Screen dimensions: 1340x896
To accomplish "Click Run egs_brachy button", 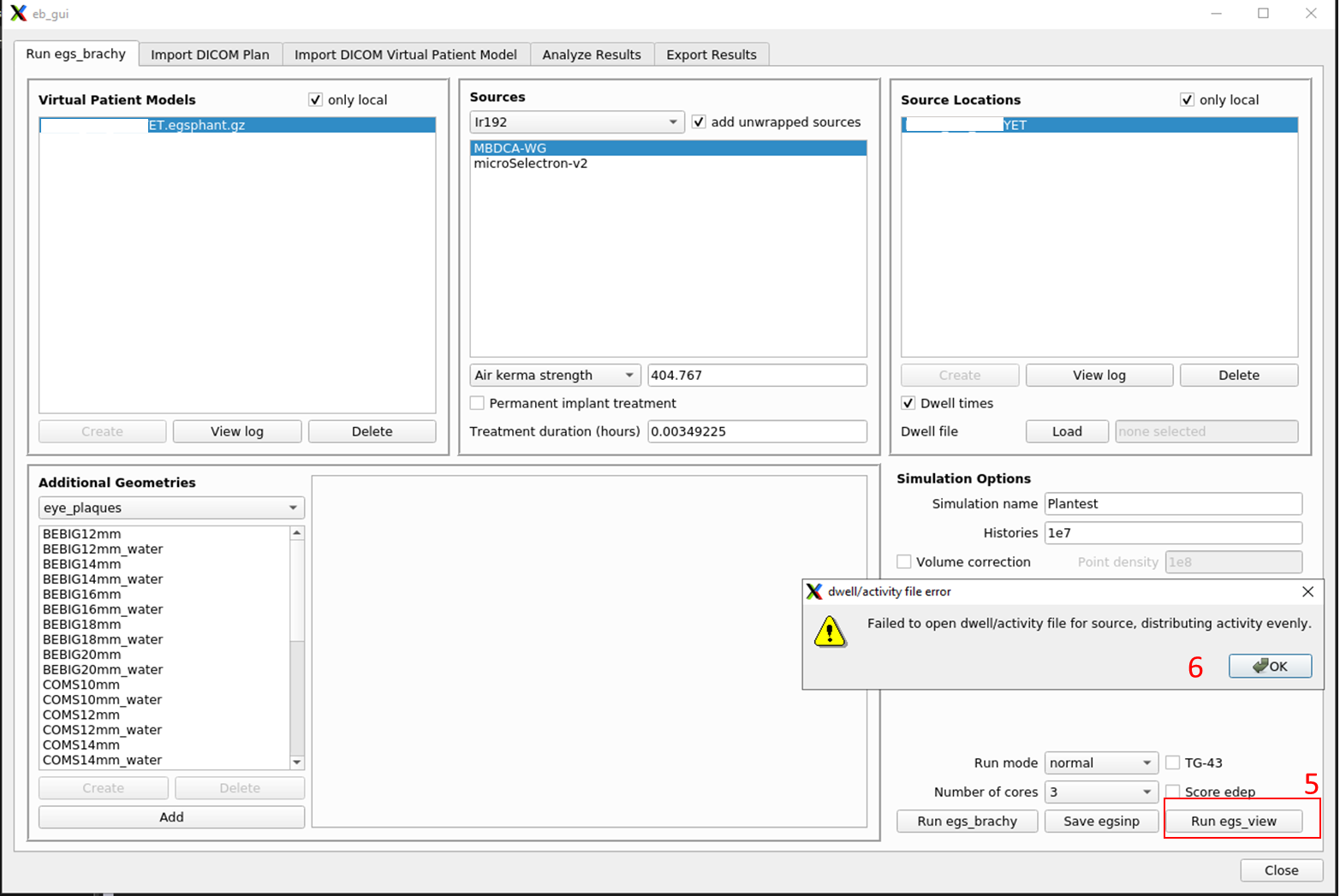I will 968,821.
